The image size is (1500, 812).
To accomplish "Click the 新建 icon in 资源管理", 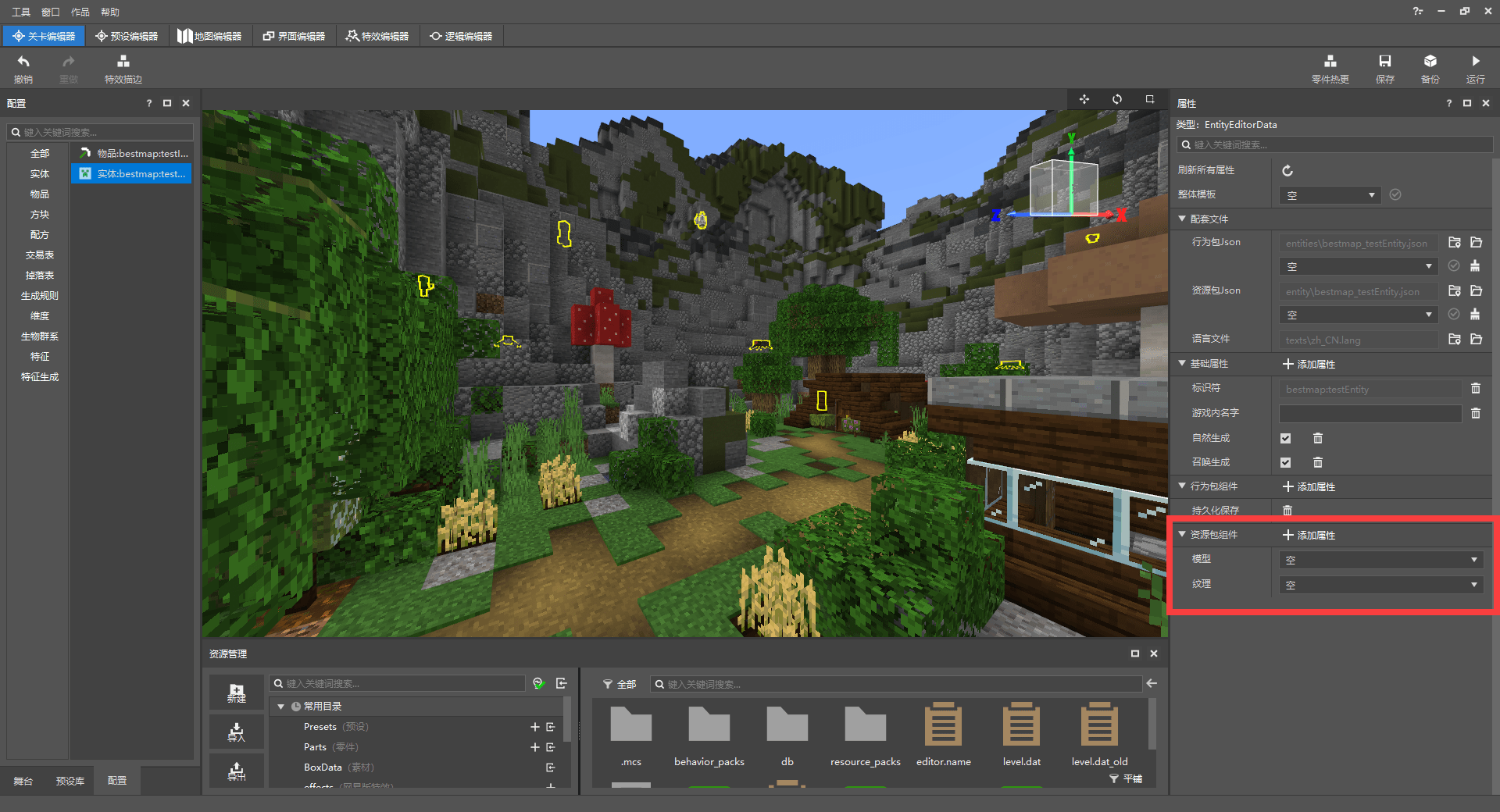I will [x=236, y=693].
